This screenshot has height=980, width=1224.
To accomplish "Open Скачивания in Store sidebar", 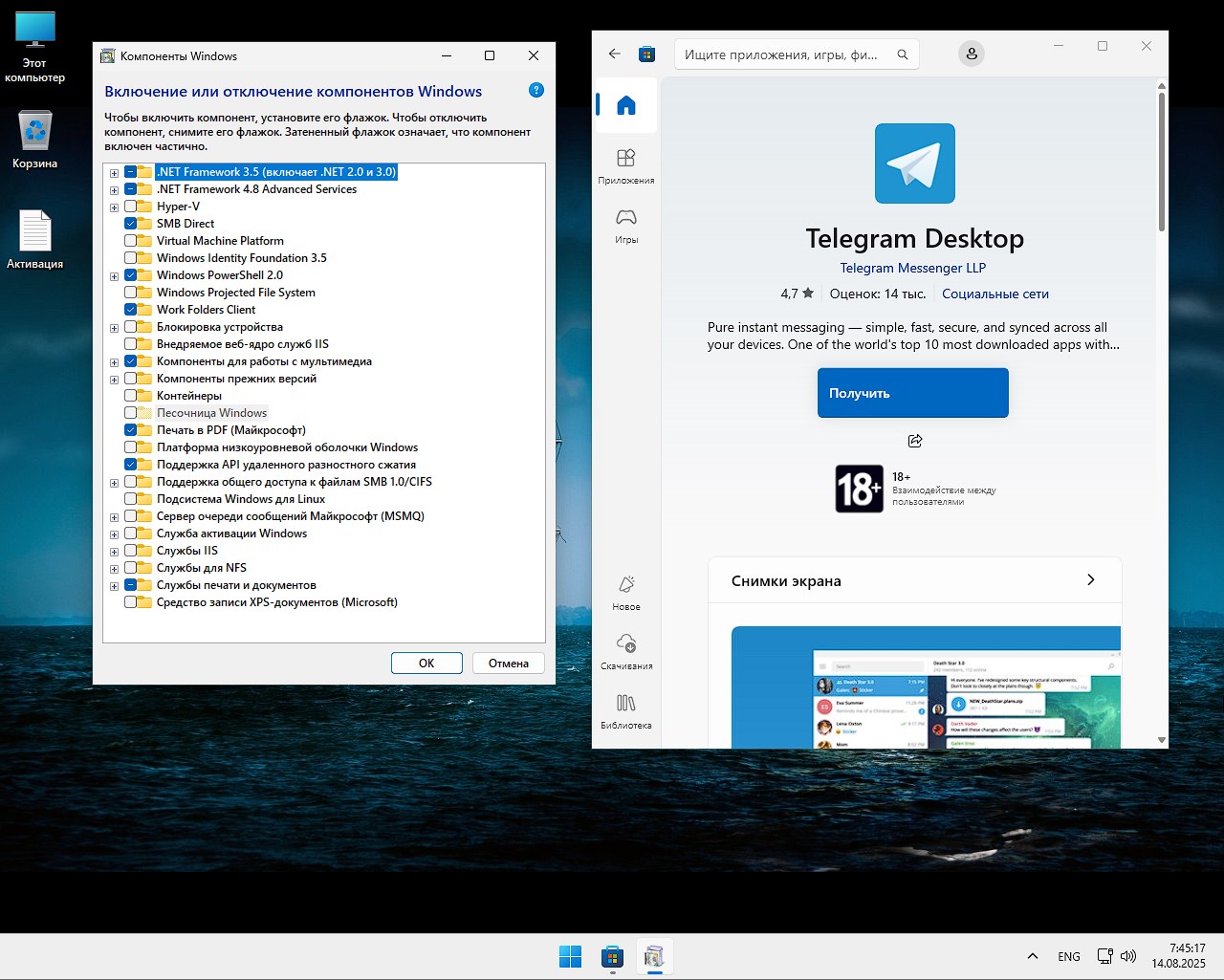I will click(x=626, y=652).
